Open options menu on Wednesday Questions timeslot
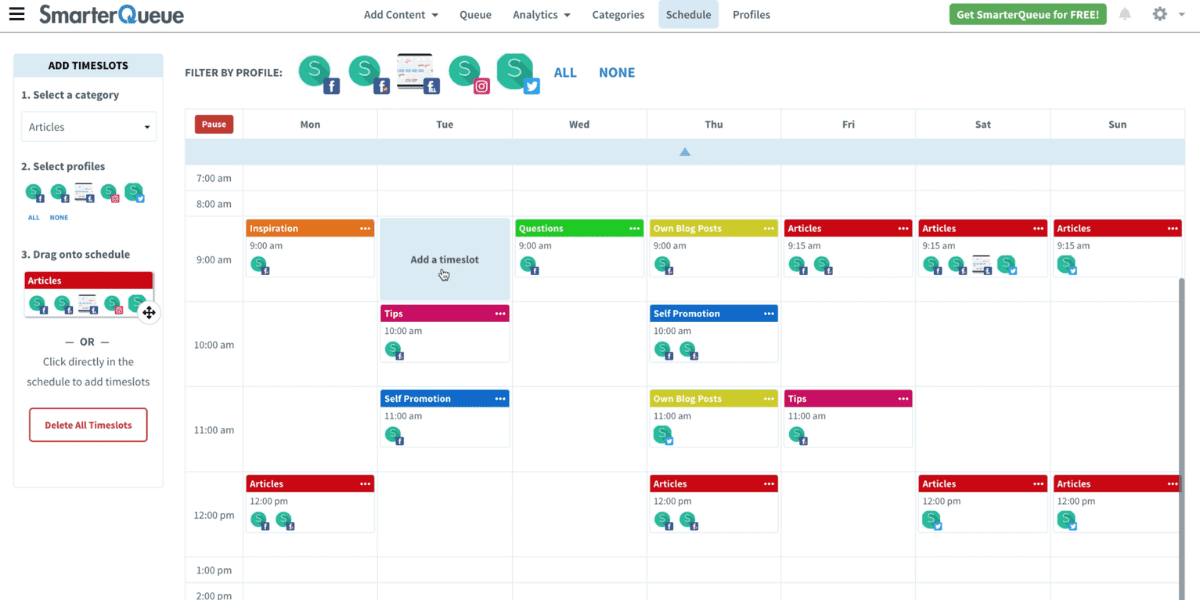The width and height of the screenshot is (1200, 600). pyautogui.click(x=634, y=228)
